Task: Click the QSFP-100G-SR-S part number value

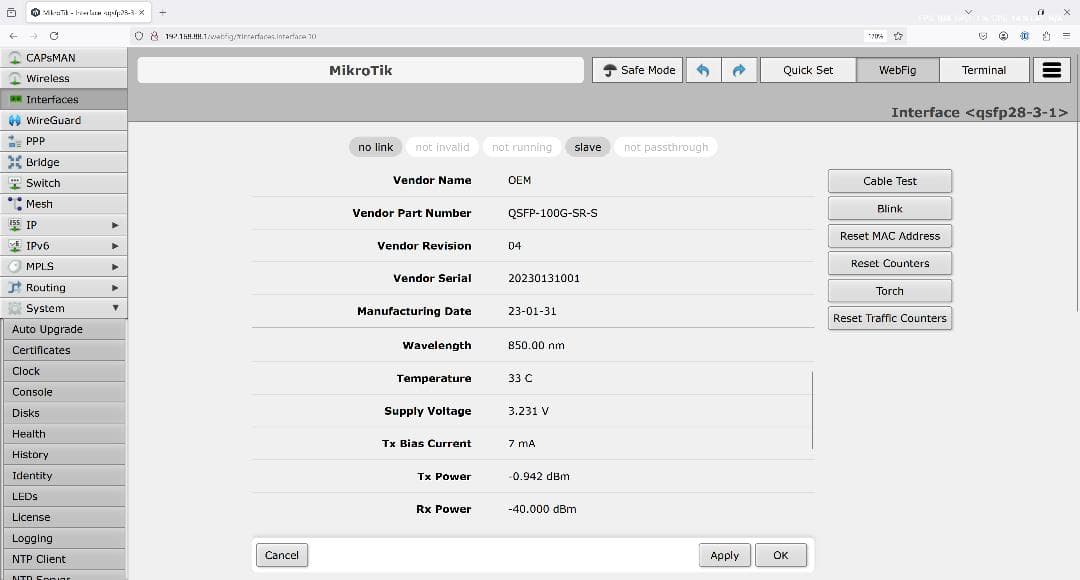Action: coord(552,214)
